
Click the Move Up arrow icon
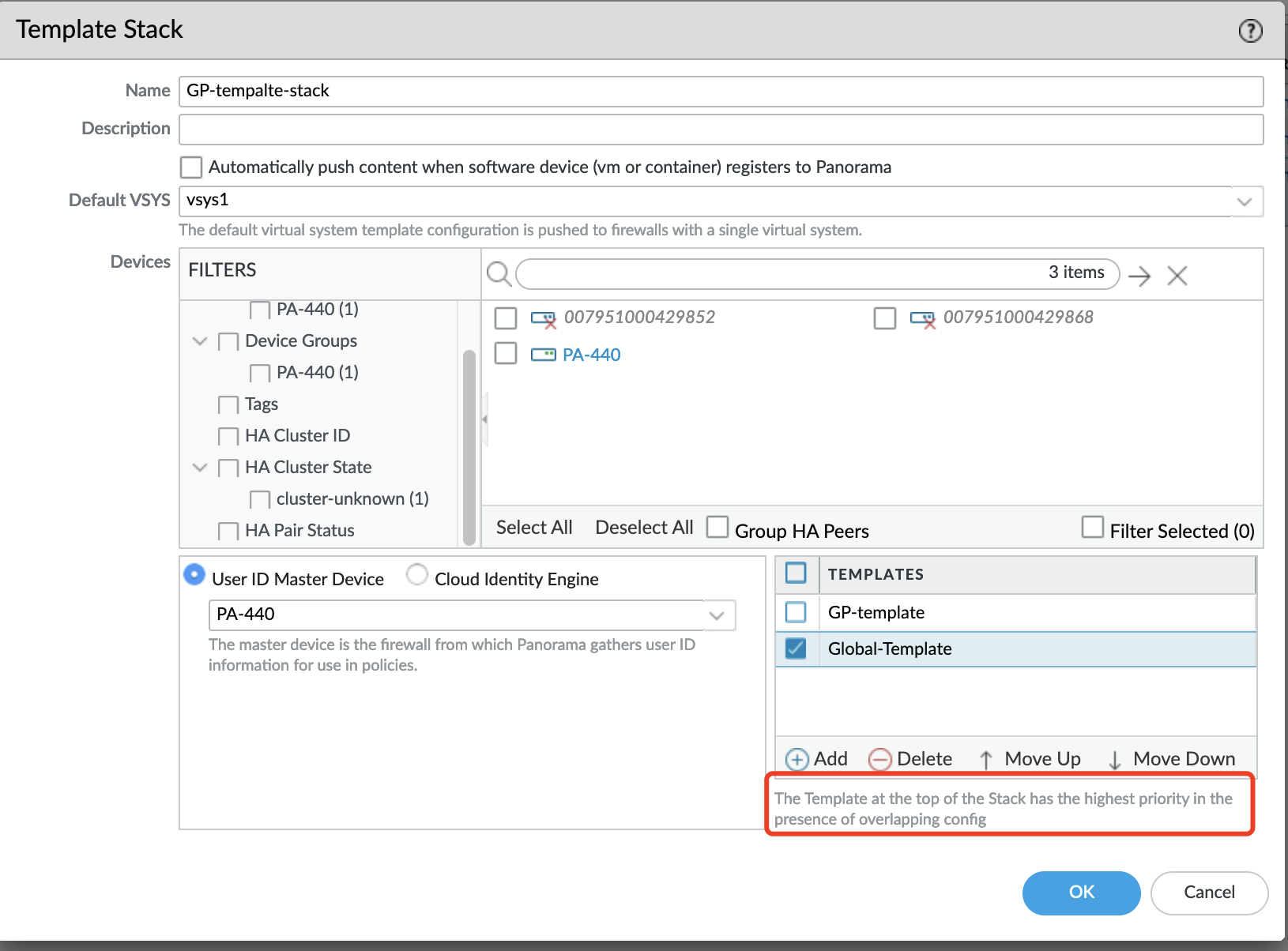(986, 760)
